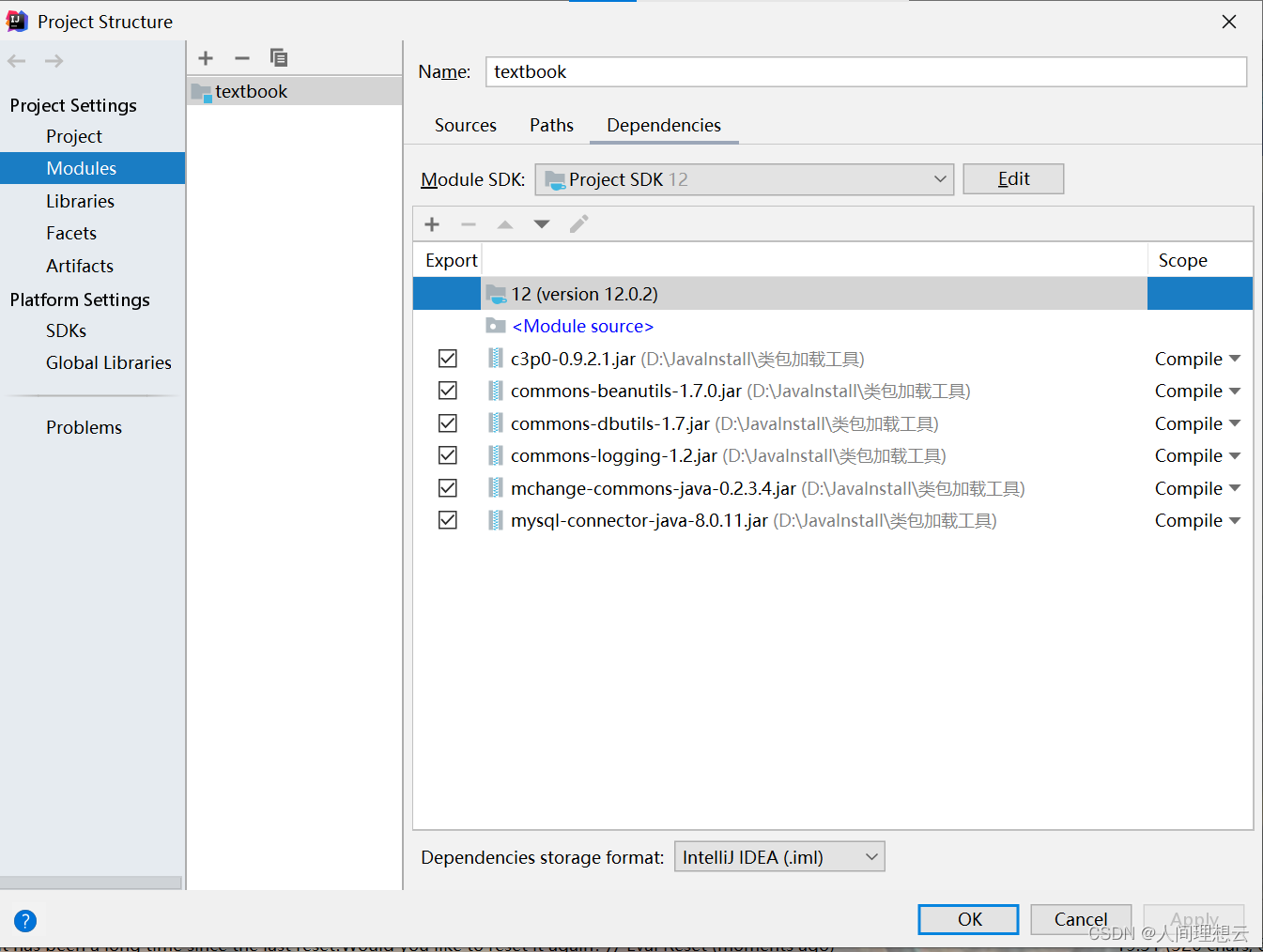Image resolution: width=1263 pixels, height=952 pixels.
Task: Click the Cancel button
Action: (x=1081, y=919)
